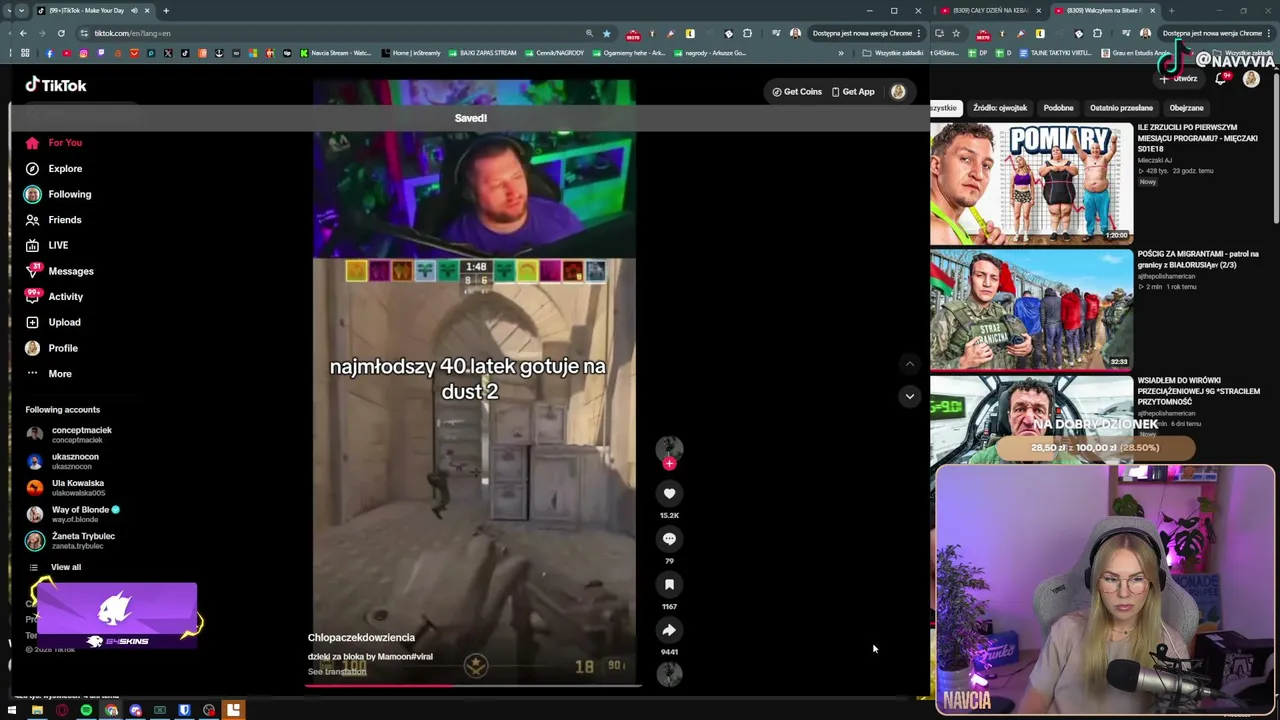This screenshot has width=1280, height=720.
Task: Open Chrome from the taskbar
Action: tap(111, 711)
